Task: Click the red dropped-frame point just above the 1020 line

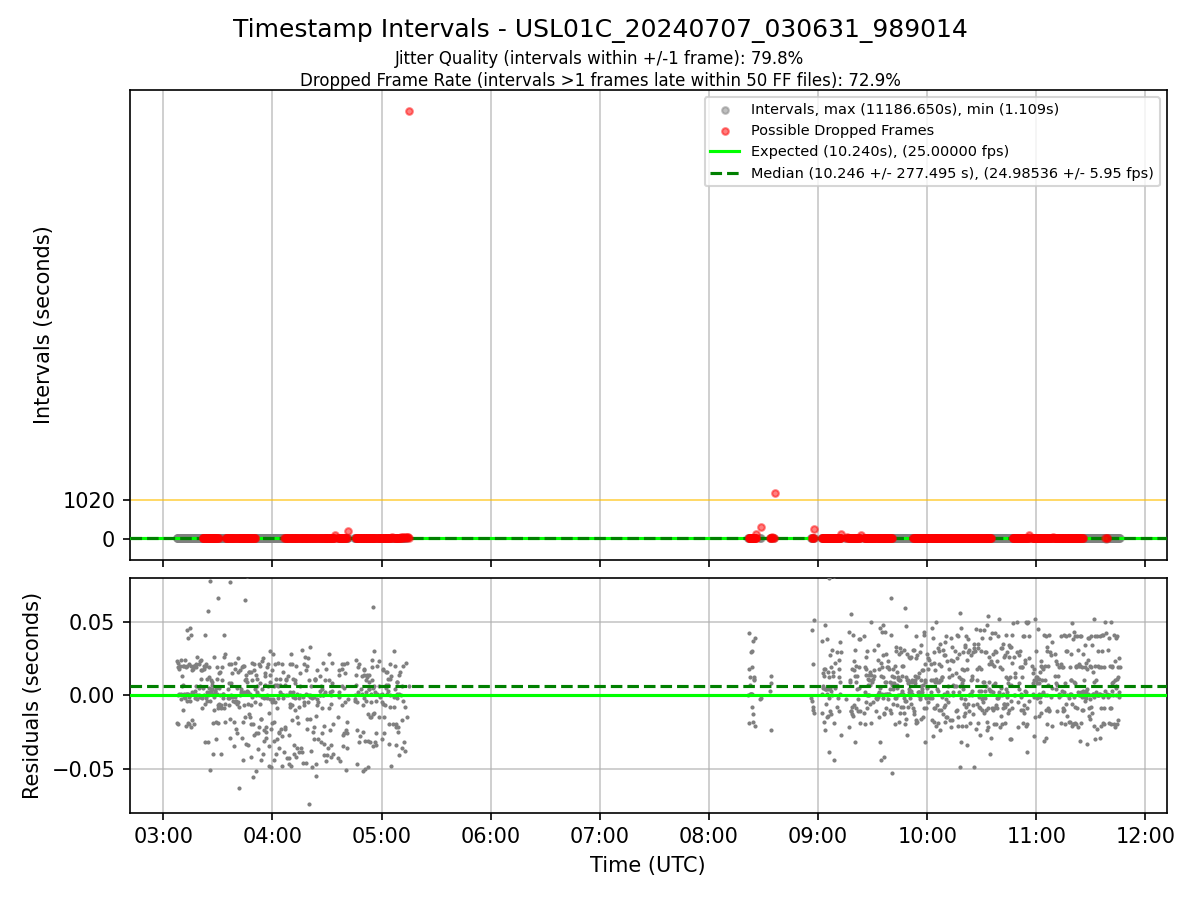Action: coord(775,493)
